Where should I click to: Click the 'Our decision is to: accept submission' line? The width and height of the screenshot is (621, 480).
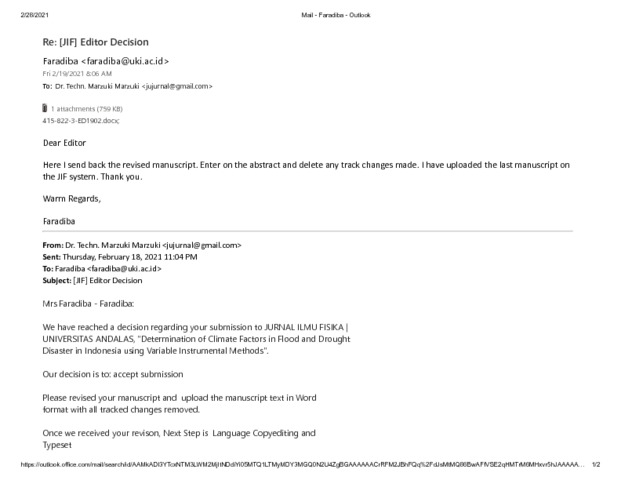[113, 374]
